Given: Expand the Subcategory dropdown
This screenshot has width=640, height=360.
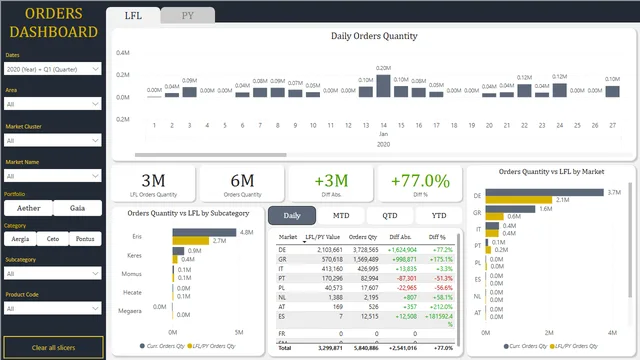Looking at the screenshot, I should 53,273.
